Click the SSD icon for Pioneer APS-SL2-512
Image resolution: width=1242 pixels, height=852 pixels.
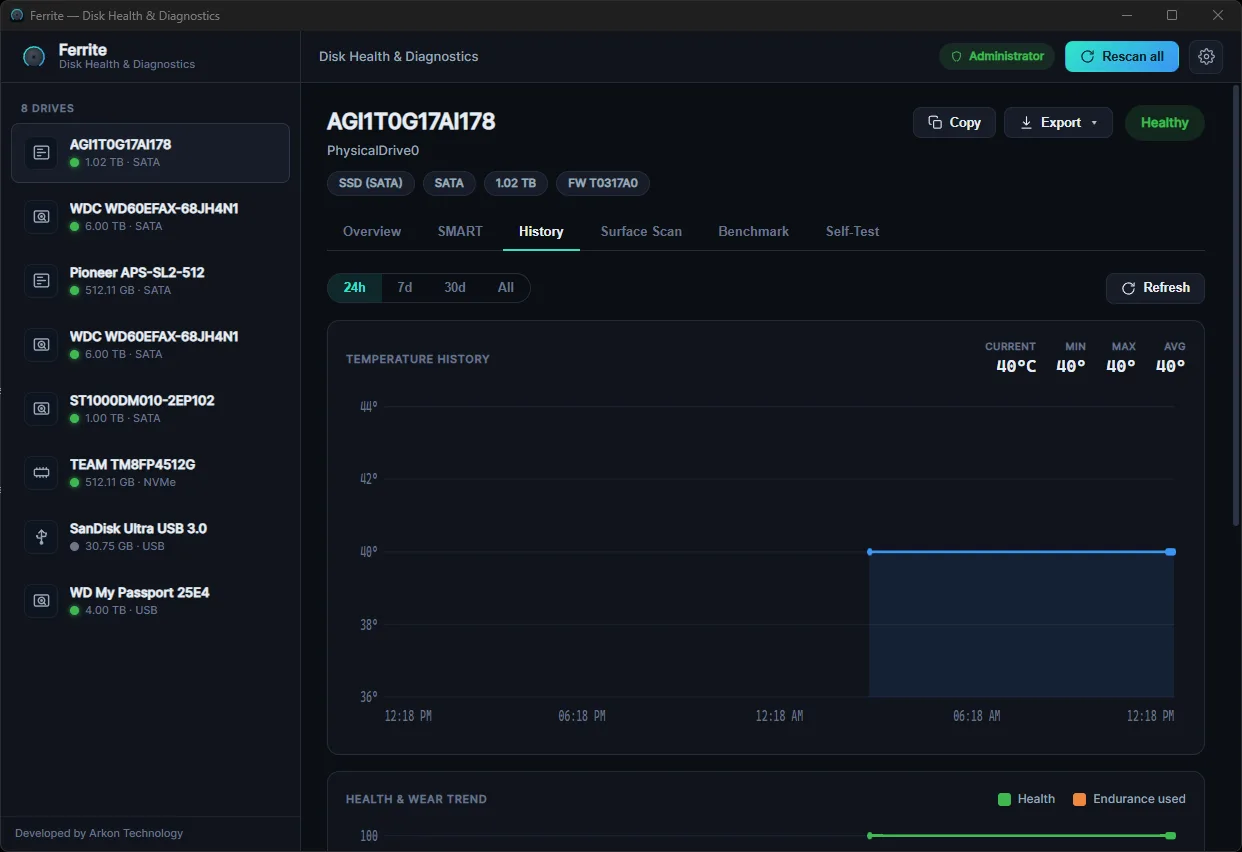(41, 281)
